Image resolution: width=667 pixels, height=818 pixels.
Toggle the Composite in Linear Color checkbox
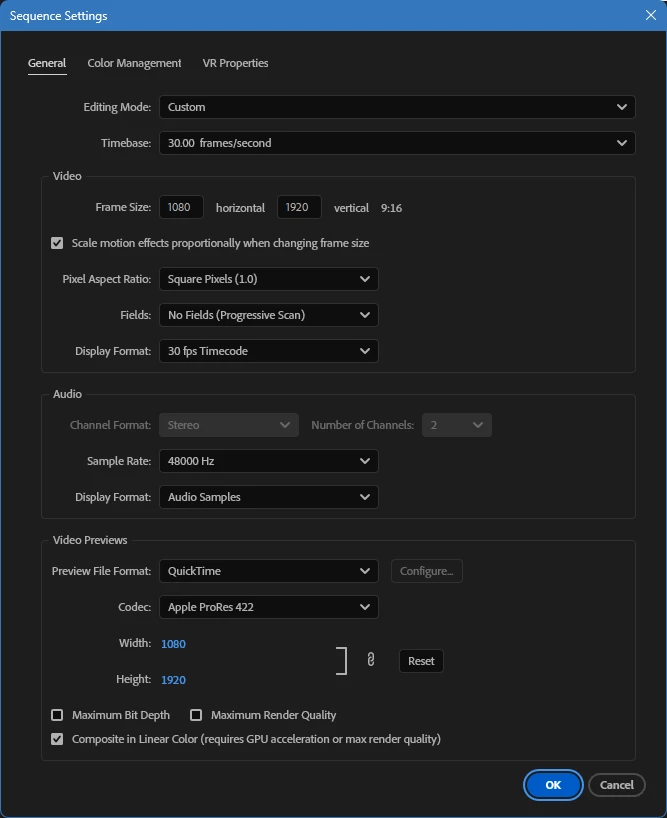coord(57,739)
